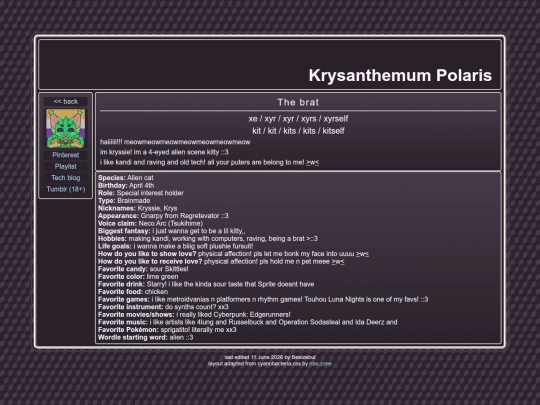Click 'How do you like to show love?' row
Screen dimensions: 540x405
click(x=233, y=253)
